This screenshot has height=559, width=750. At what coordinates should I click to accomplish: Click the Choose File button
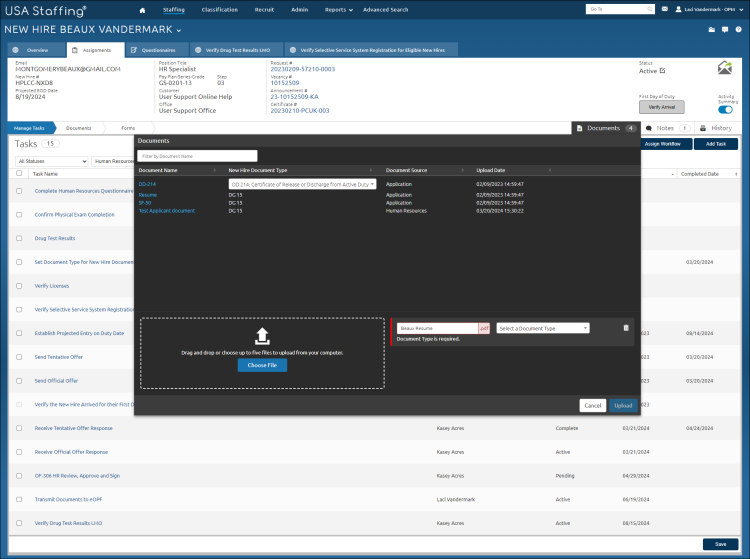(262, 365)
